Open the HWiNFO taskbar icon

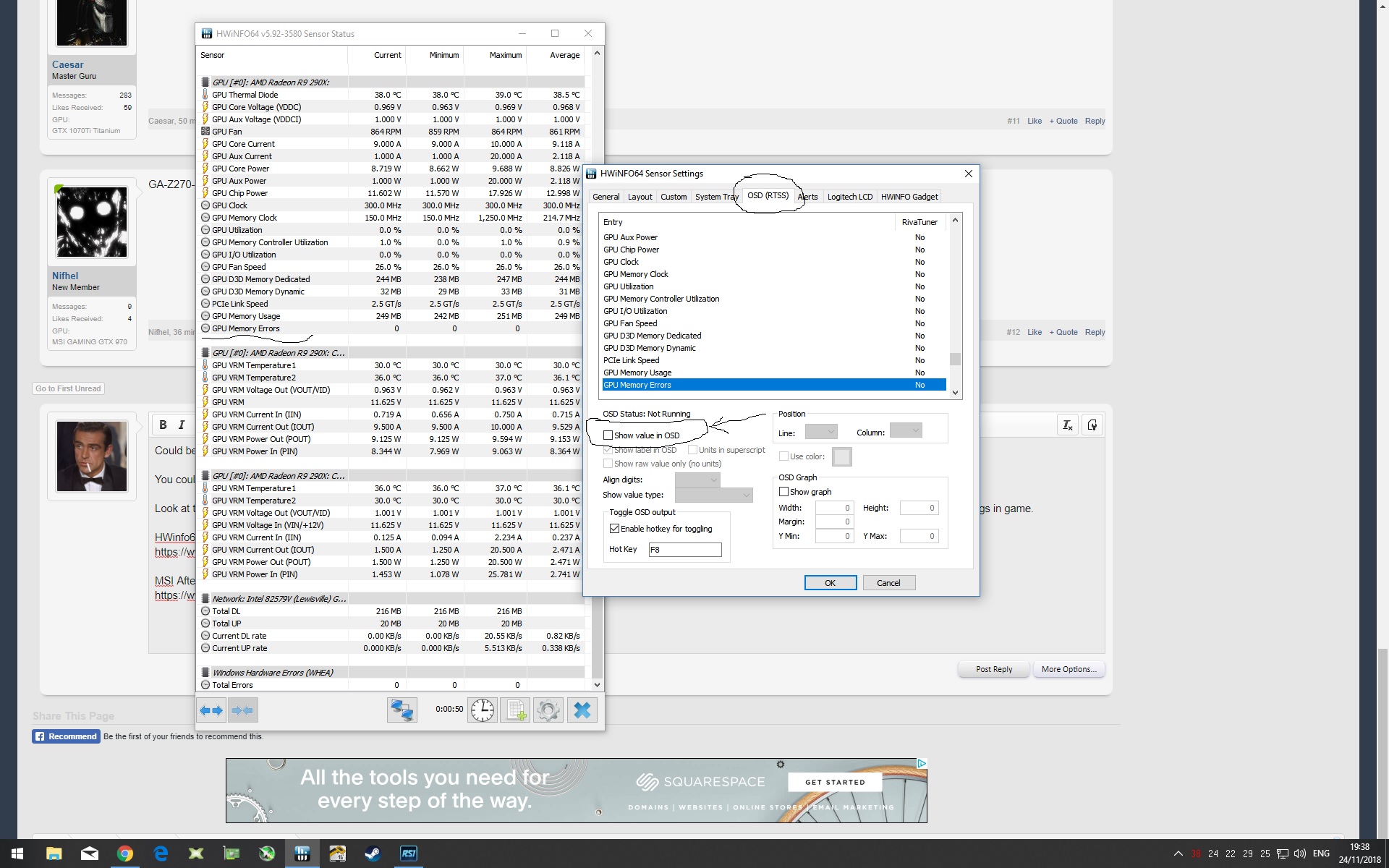pos(302,854)
